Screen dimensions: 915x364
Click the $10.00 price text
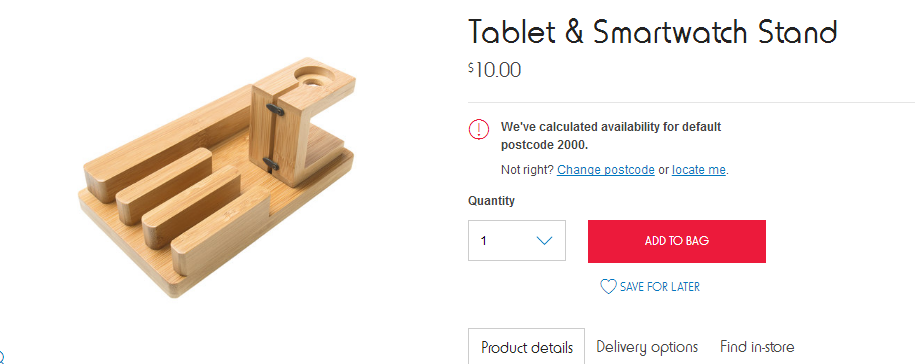point(494,70)
